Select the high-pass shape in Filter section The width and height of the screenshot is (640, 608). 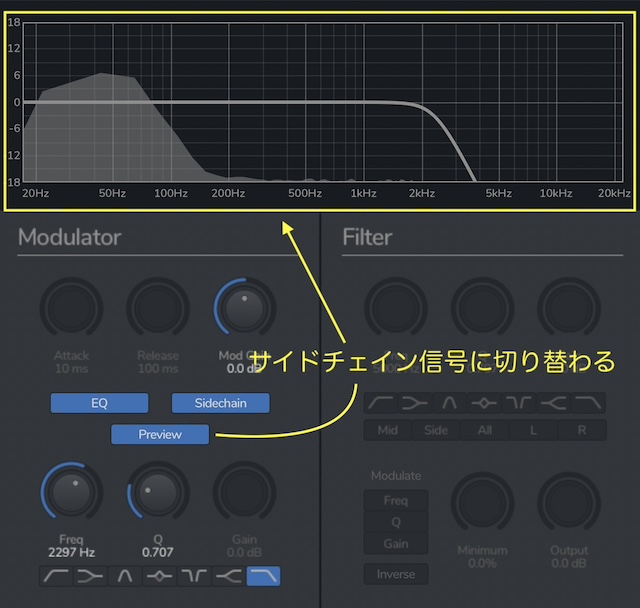pos(381,402)
